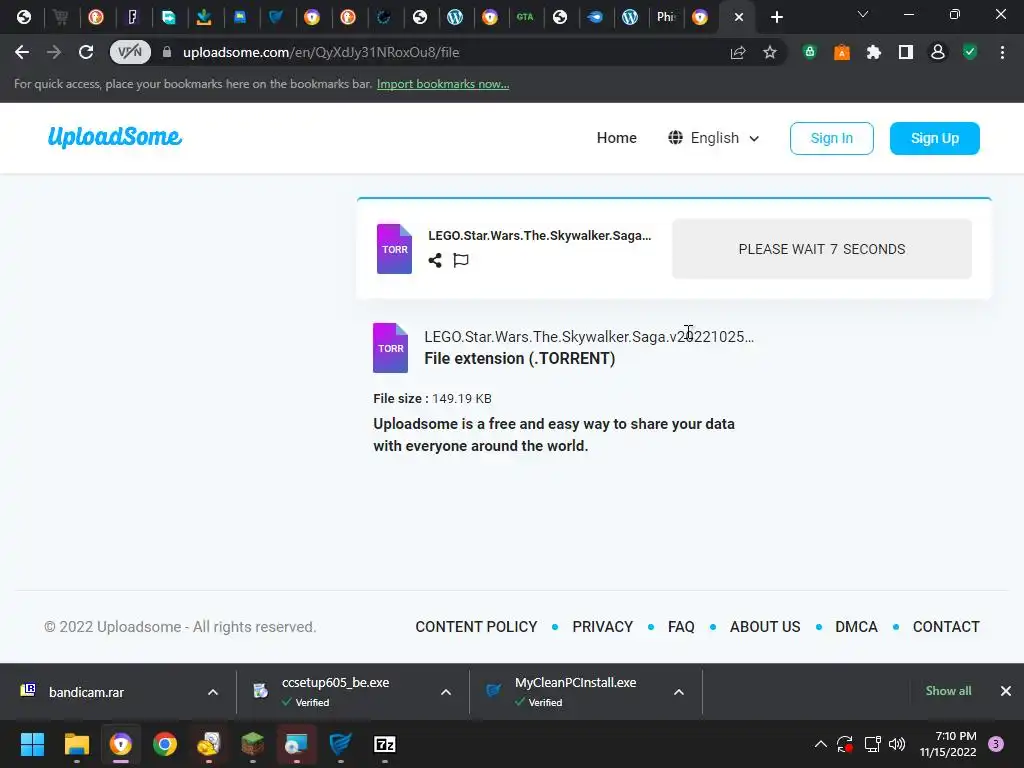This screenshot has width=1024, height=768.
Task: Open the DMCA footer link
Action: click(x=856, y=627)
